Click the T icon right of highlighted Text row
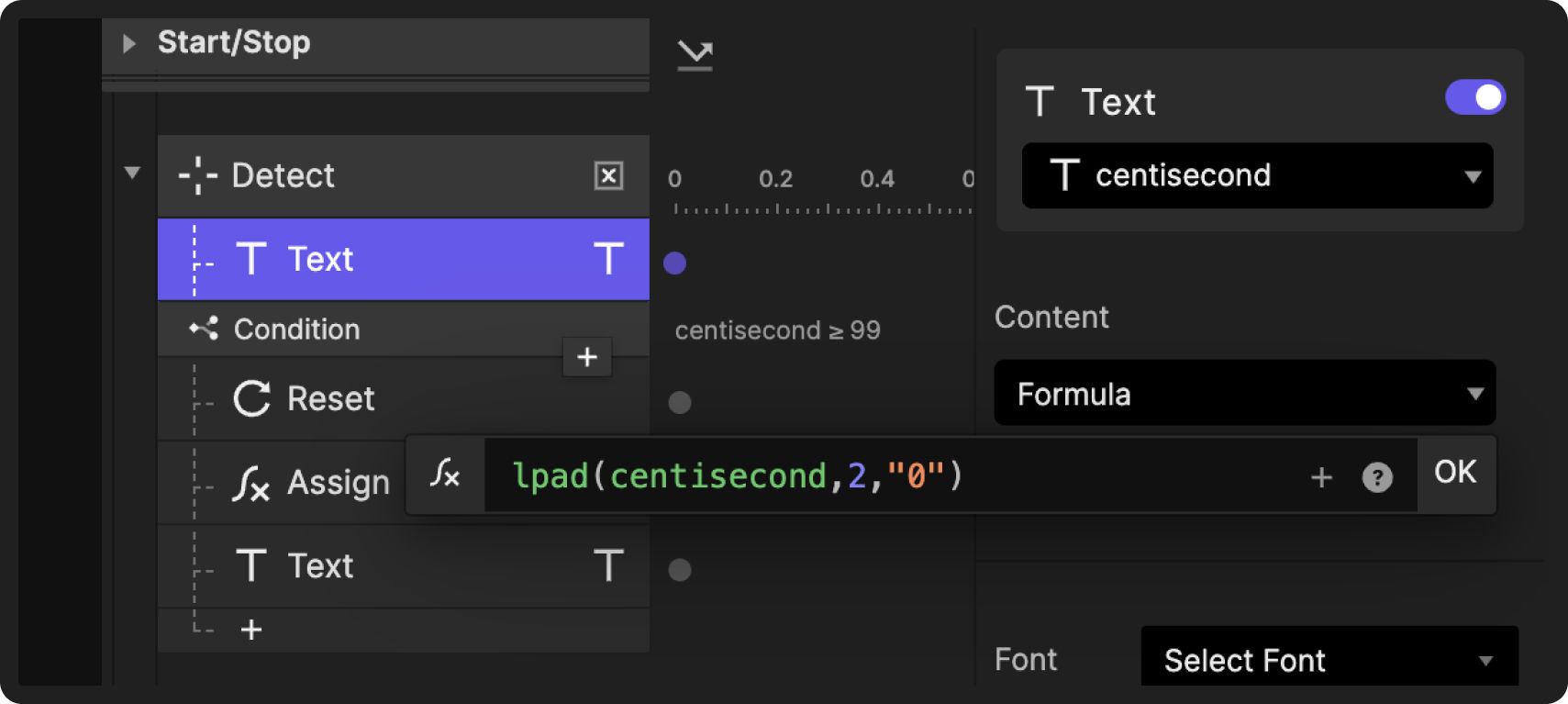This screenshot has width=1568, height=704. 608,259
